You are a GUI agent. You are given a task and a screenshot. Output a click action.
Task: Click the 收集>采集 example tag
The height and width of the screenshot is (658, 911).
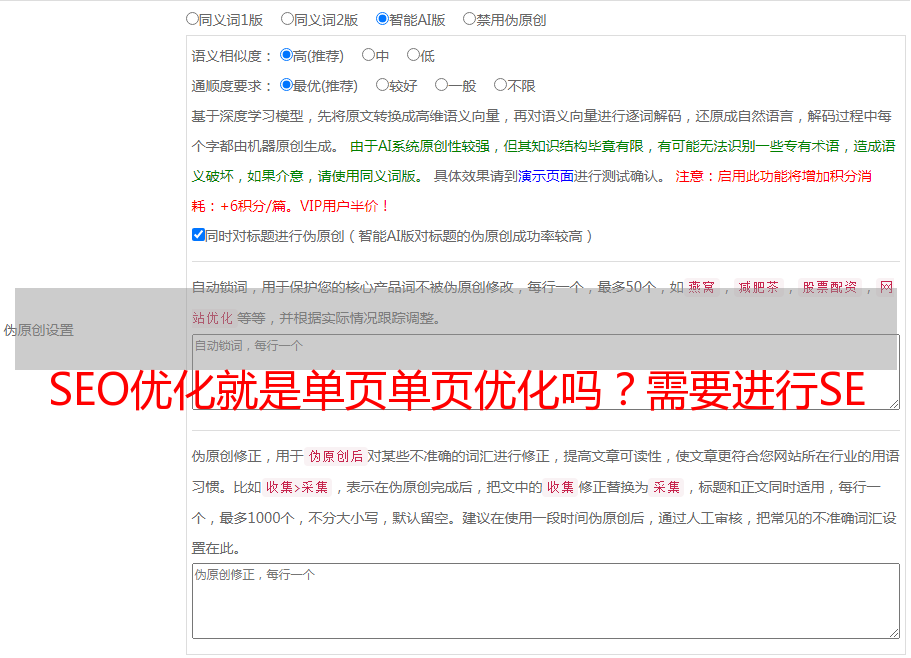point(297,487)
